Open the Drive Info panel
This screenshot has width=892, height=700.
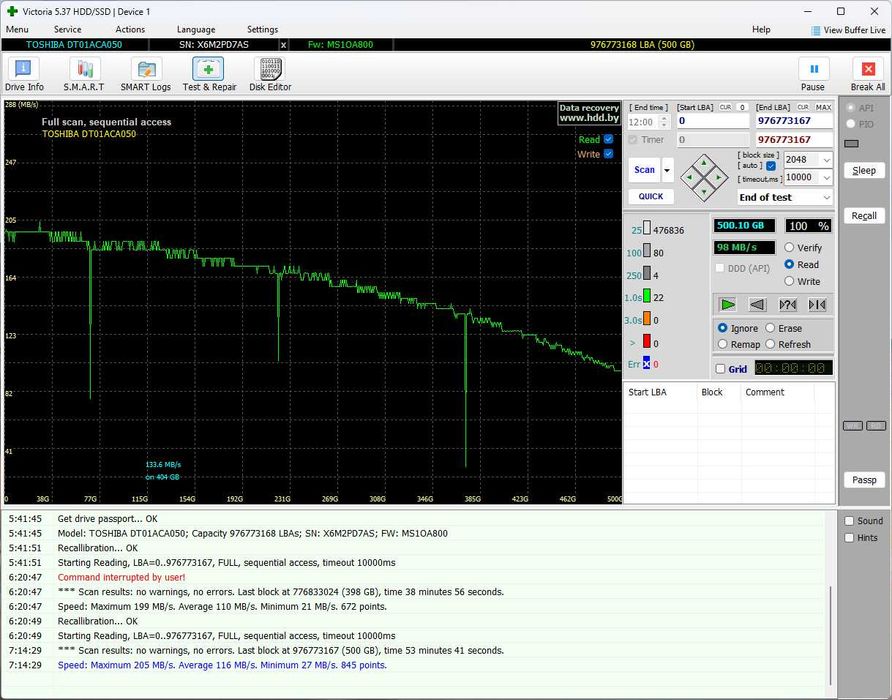pyautogui.click(x=24, y=69)
